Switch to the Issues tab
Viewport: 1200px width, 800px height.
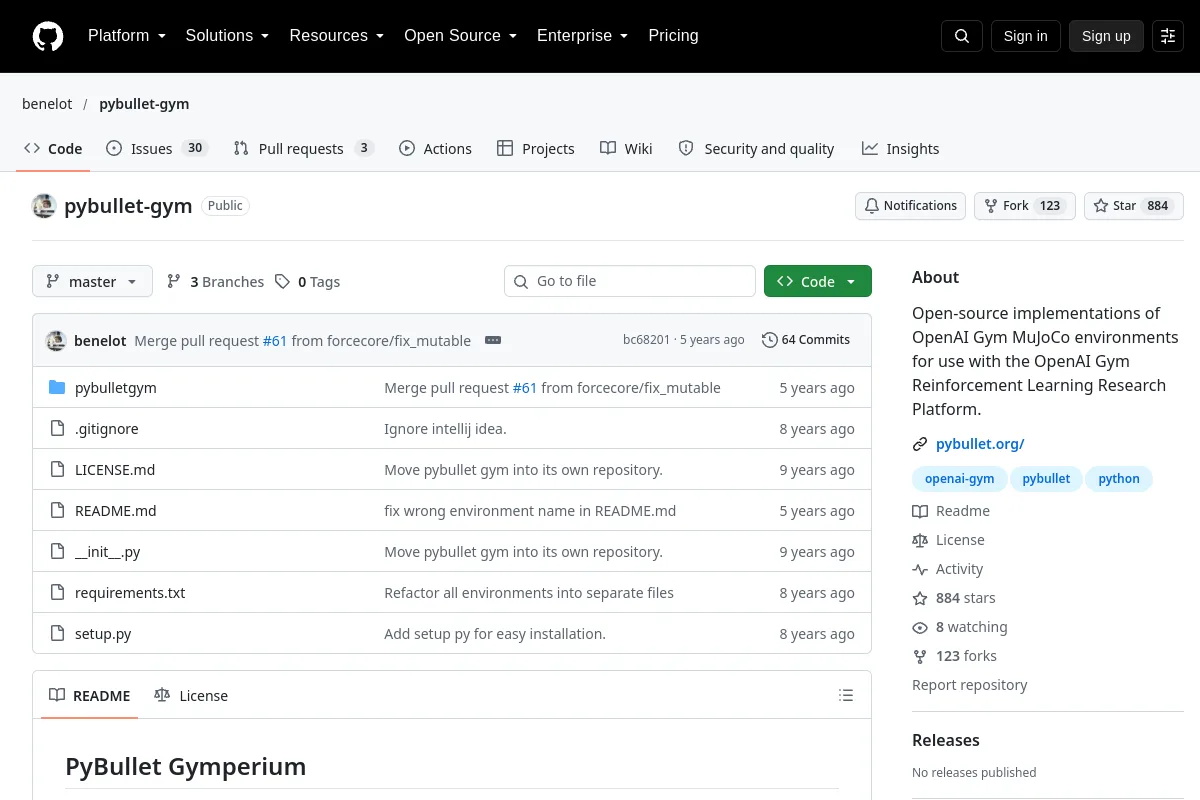click(x=156, y=149)
